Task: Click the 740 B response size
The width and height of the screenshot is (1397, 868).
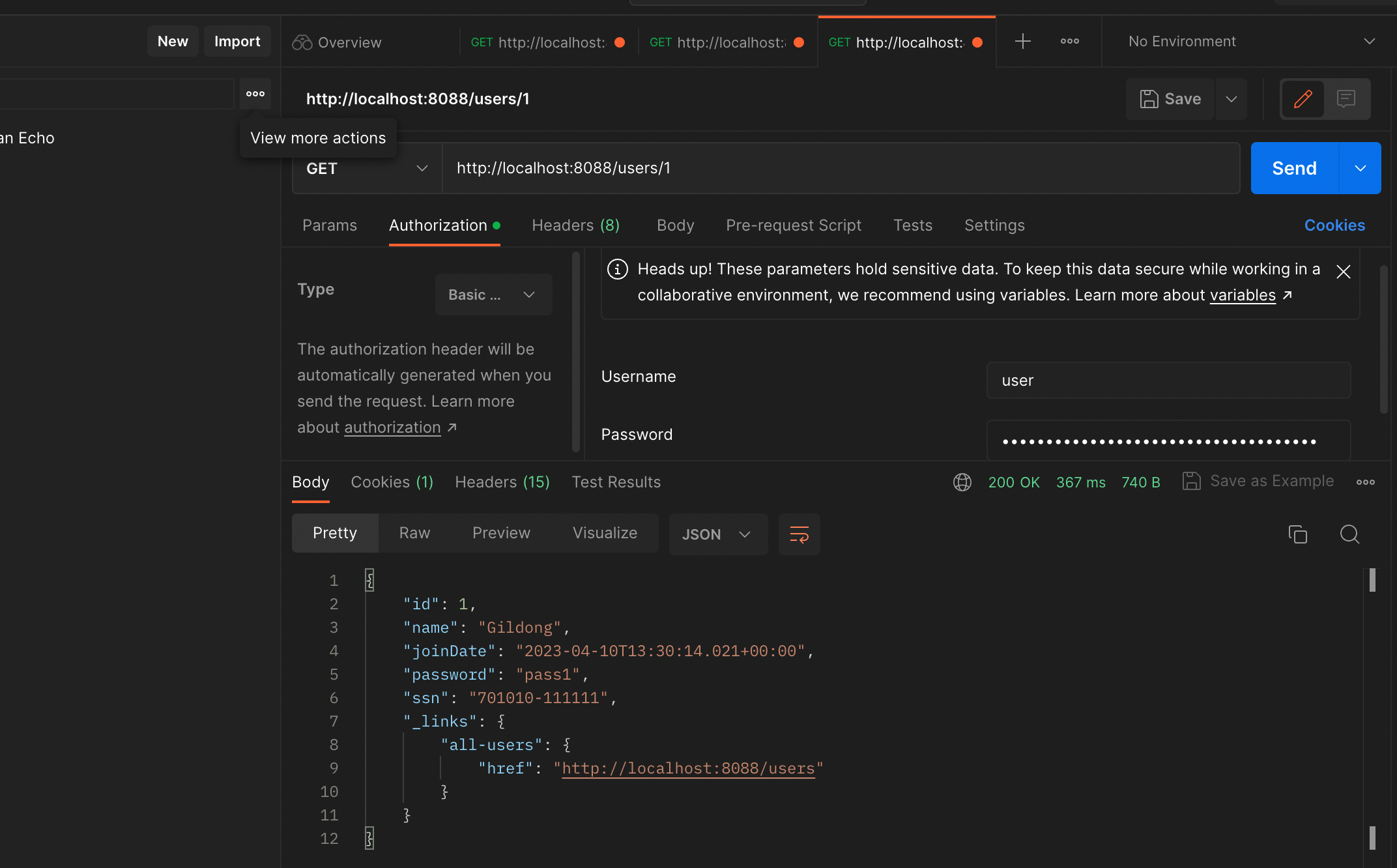Action: pos(1141,483)
